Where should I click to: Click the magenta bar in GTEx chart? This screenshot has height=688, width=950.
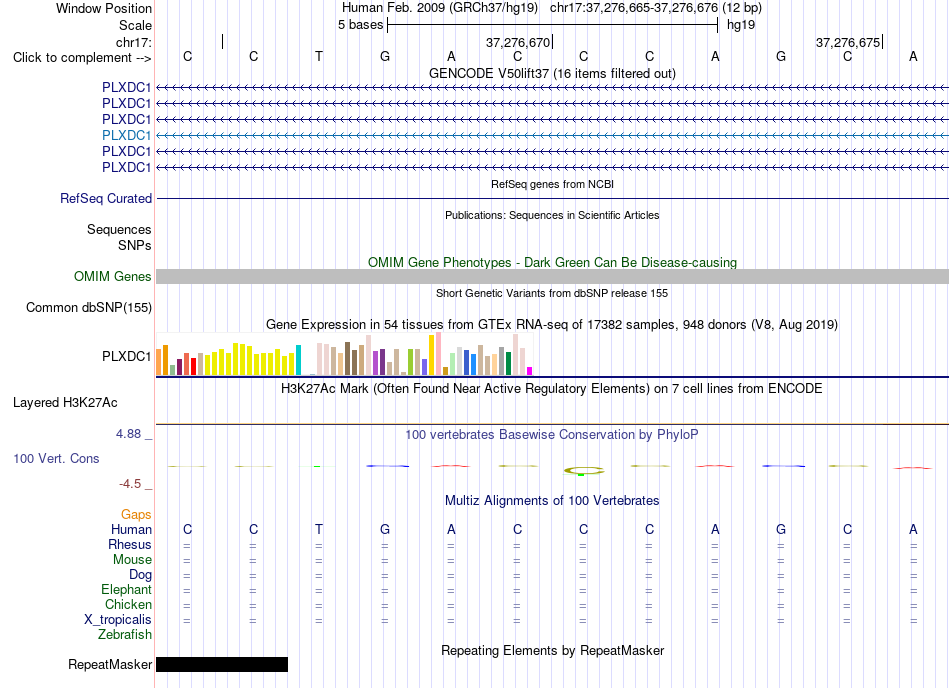[530, 371]
